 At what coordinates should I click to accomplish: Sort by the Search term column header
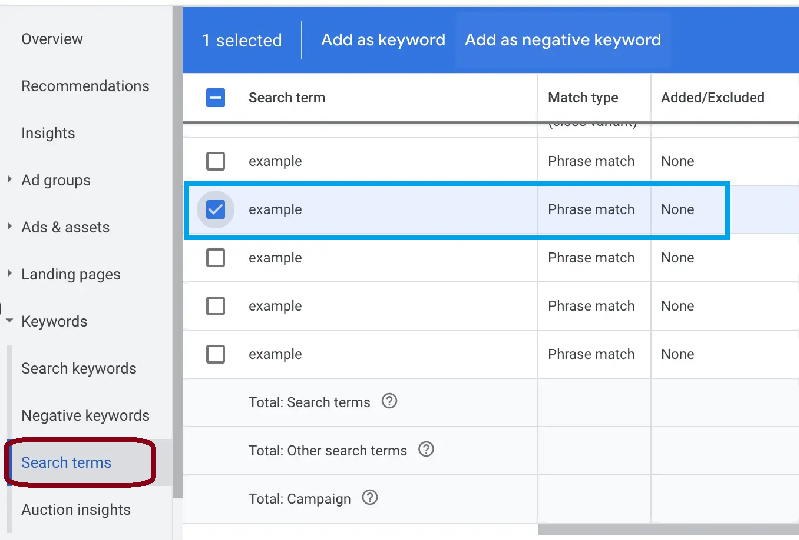287,97
